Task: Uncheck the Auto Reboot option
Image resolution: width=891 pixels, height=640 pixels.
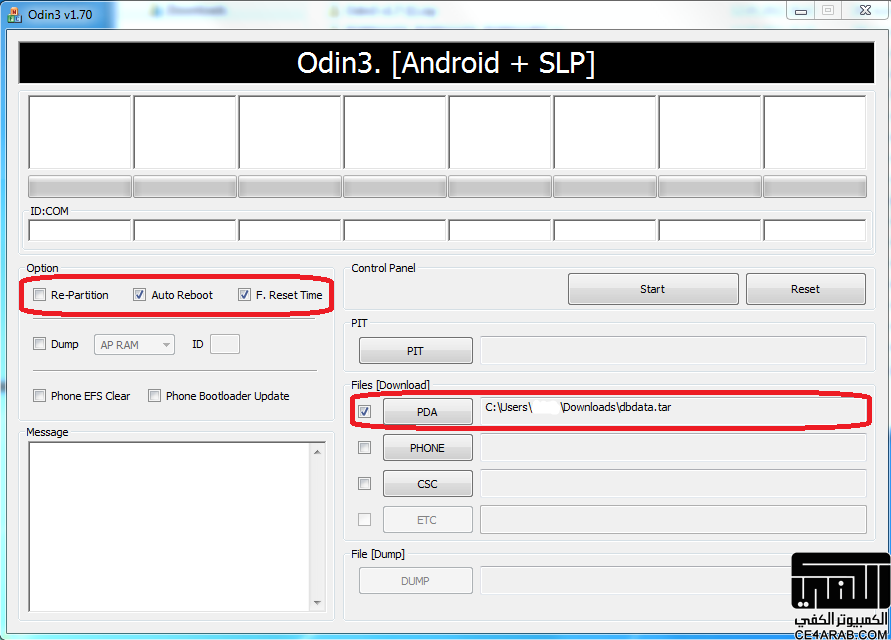Action: coord(139,294)
